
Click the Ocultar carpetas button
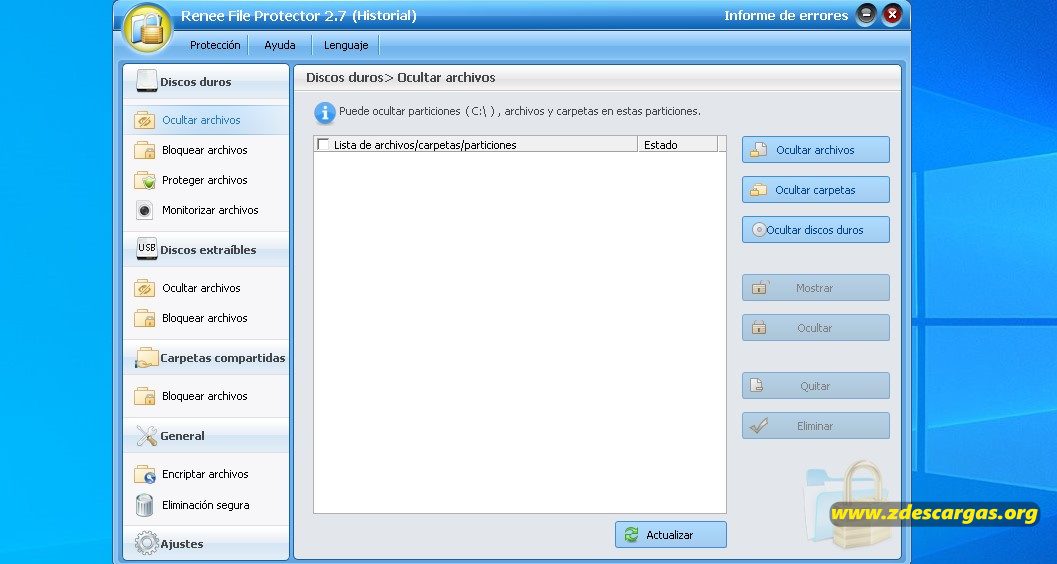(x=816, y=189)
